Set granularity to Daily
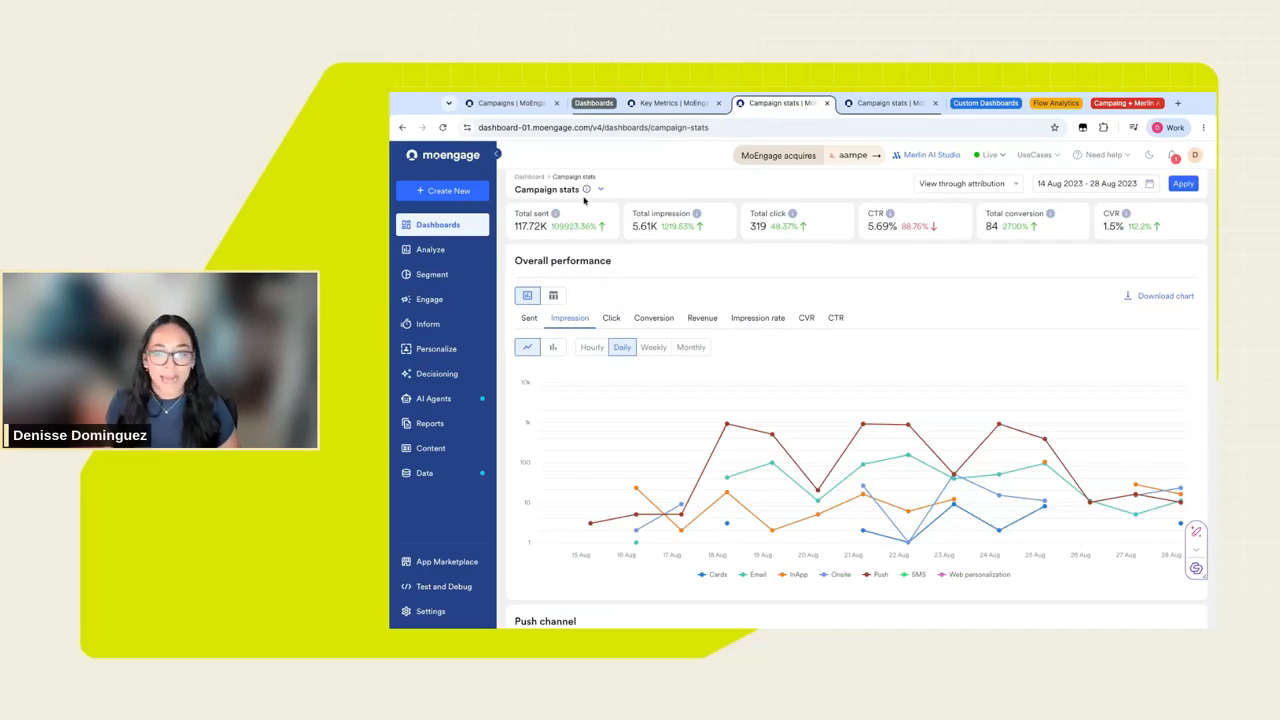The width and height of the screenshot is (1280, 720). [x=622, y=347]
